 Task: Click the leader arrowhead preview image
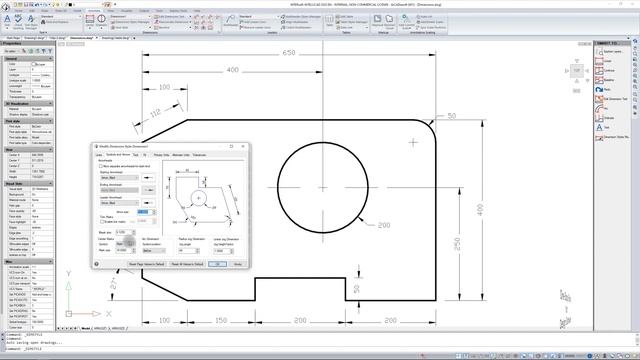(x=149, y=203)
